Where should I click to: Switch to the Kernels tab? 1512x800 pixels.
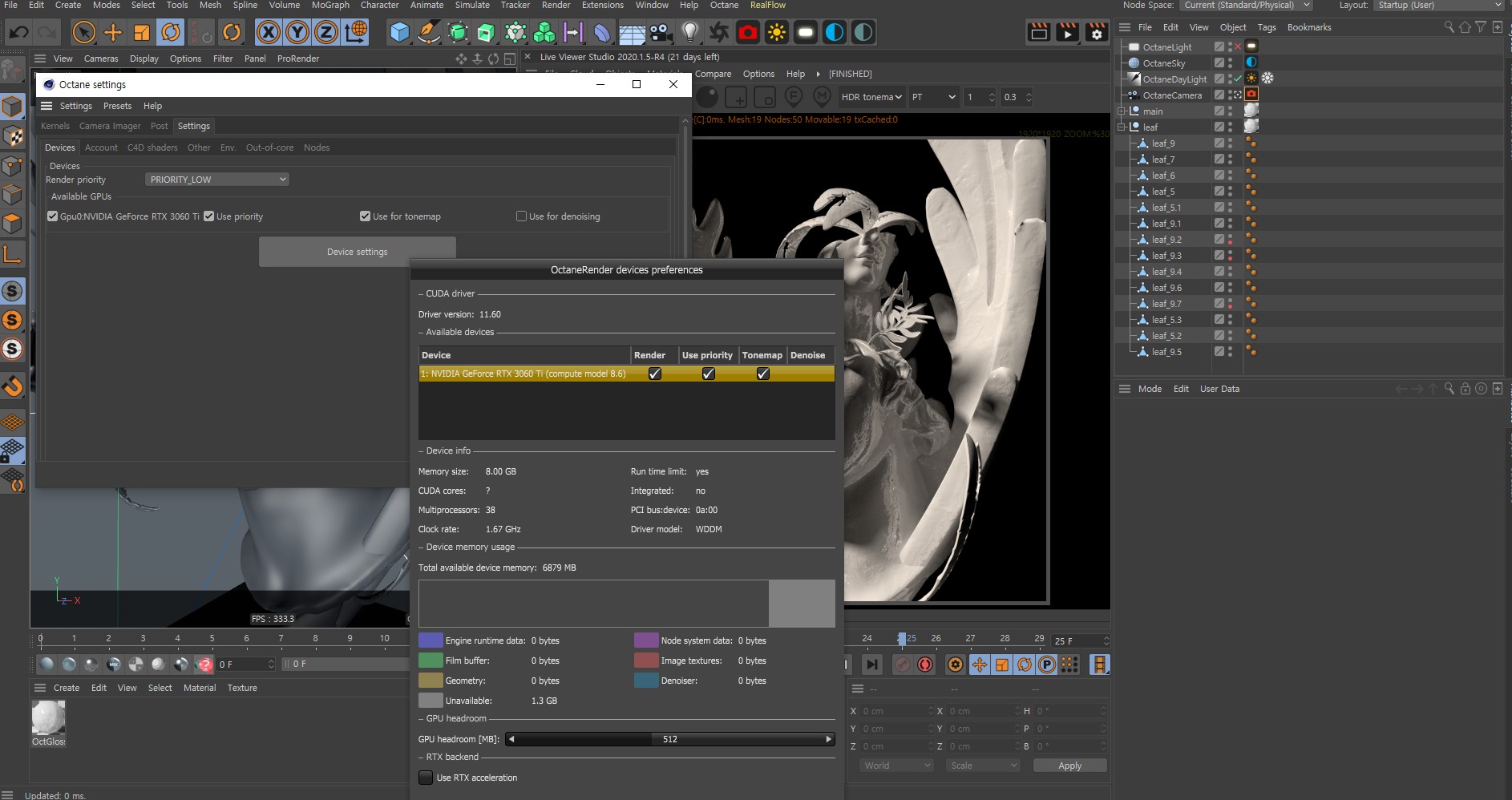tap(55, 126)
